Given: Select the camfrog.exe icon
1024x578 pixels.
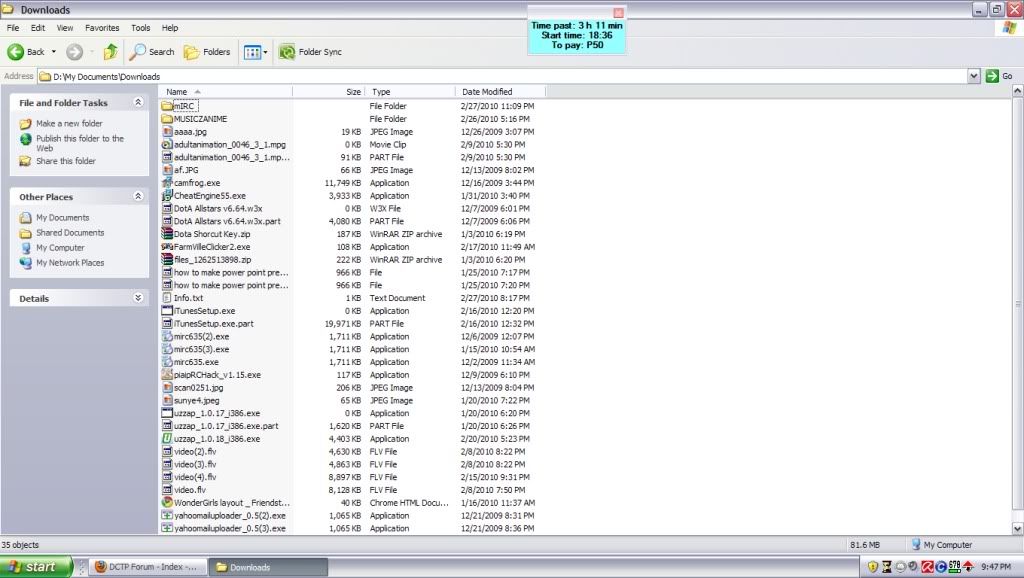Looking at the screenshot, I should pyautogui.click(x=167, y=183).
